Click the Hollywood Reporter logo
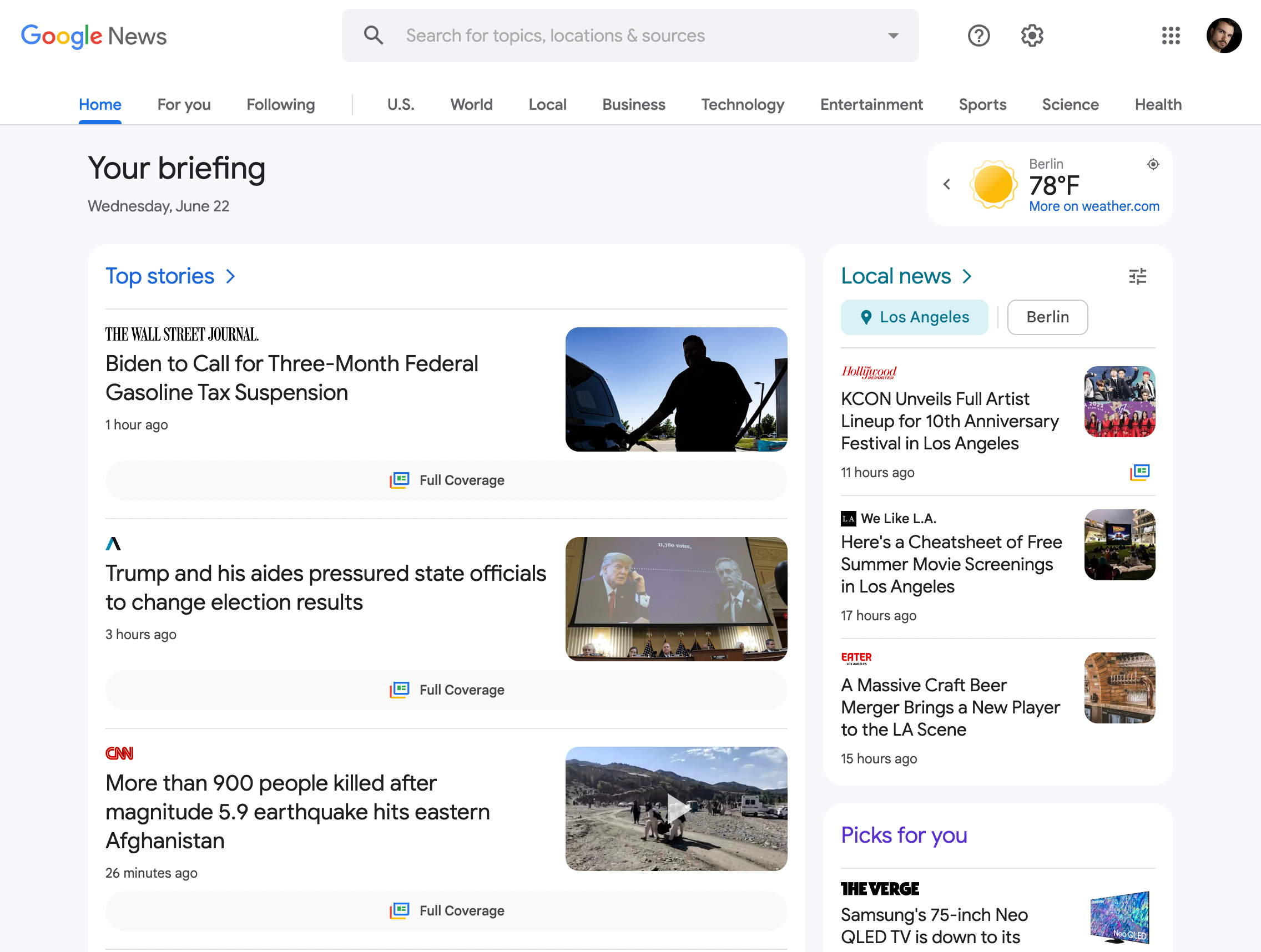This screenshot has width=1261, height=952. point(869,372)
